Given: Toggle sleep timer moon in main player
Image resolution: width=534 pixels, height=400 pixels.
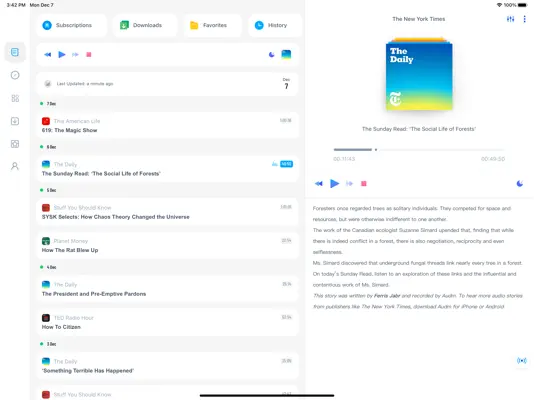Looking at the screenshot, I should [520, 183].
